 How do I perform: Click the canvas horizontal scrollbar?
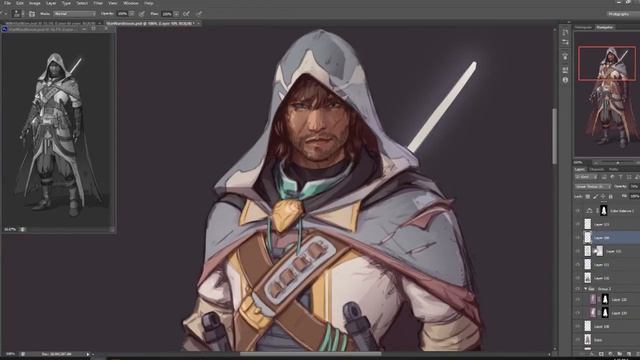click(x=310, y=354)
